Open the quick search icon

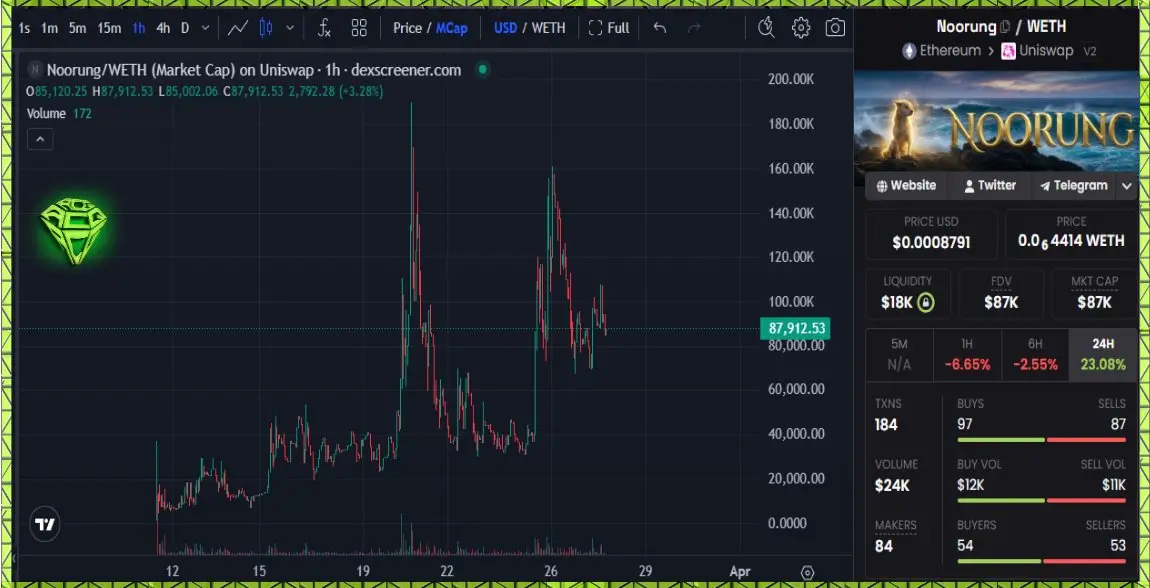[x=766, y=29]
